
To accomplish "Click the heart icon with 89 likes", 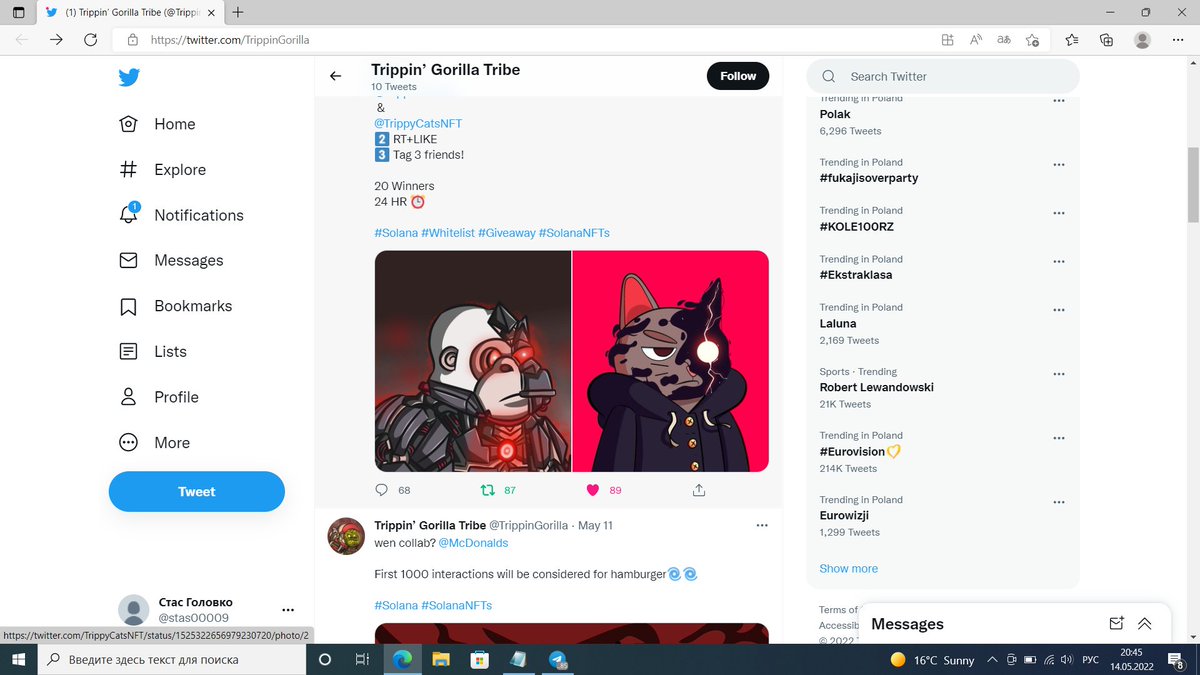I will pyautogui.click(x=593, y=490).
